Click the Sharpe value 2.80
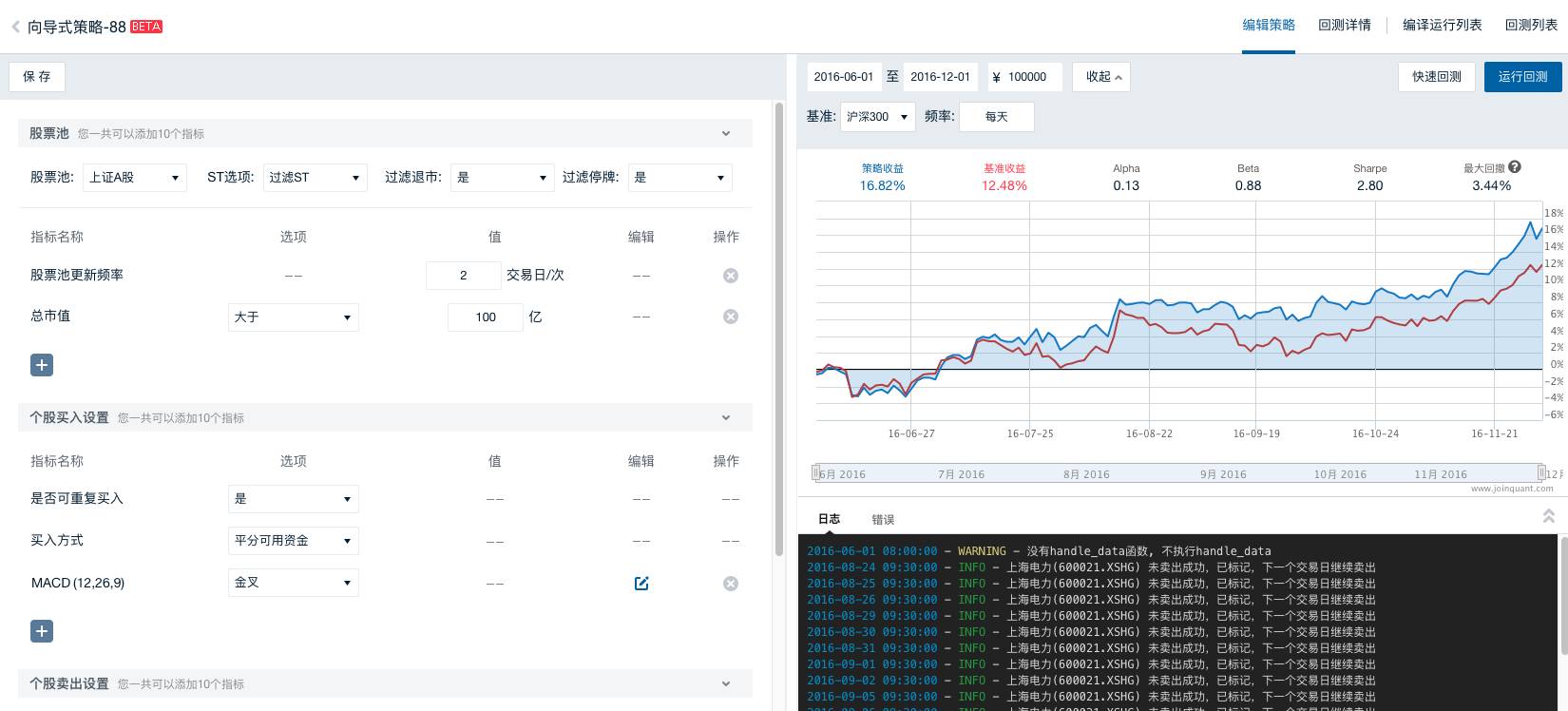This screenshot has width=1568, height=711. [x=1369, y=185]
